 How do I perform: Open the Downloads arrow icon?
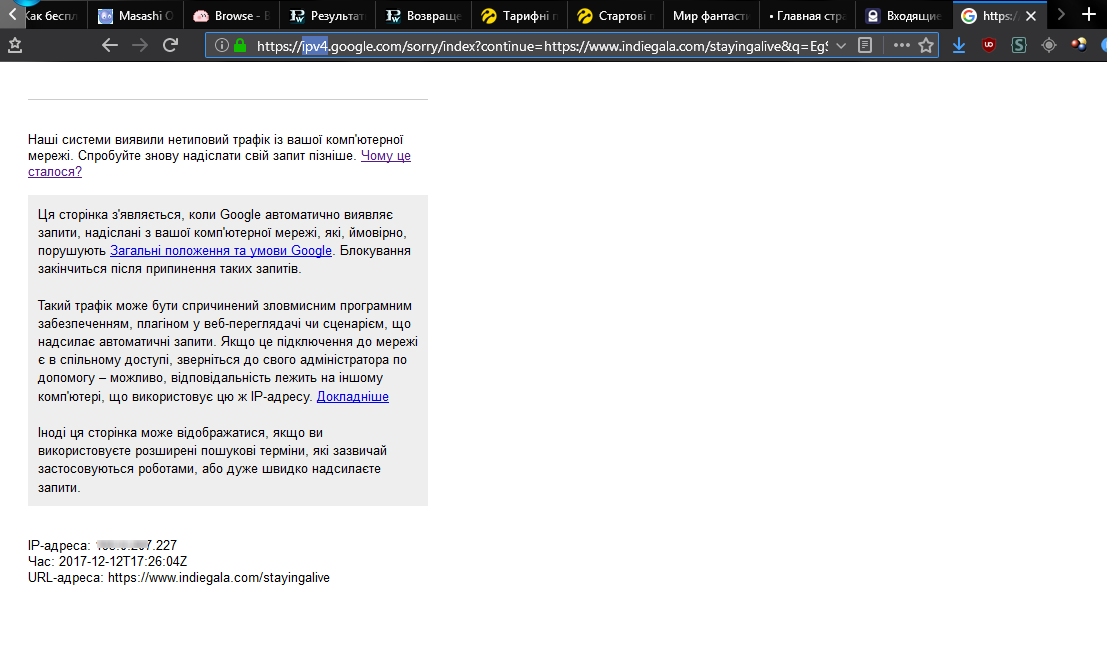click(959, 45)
